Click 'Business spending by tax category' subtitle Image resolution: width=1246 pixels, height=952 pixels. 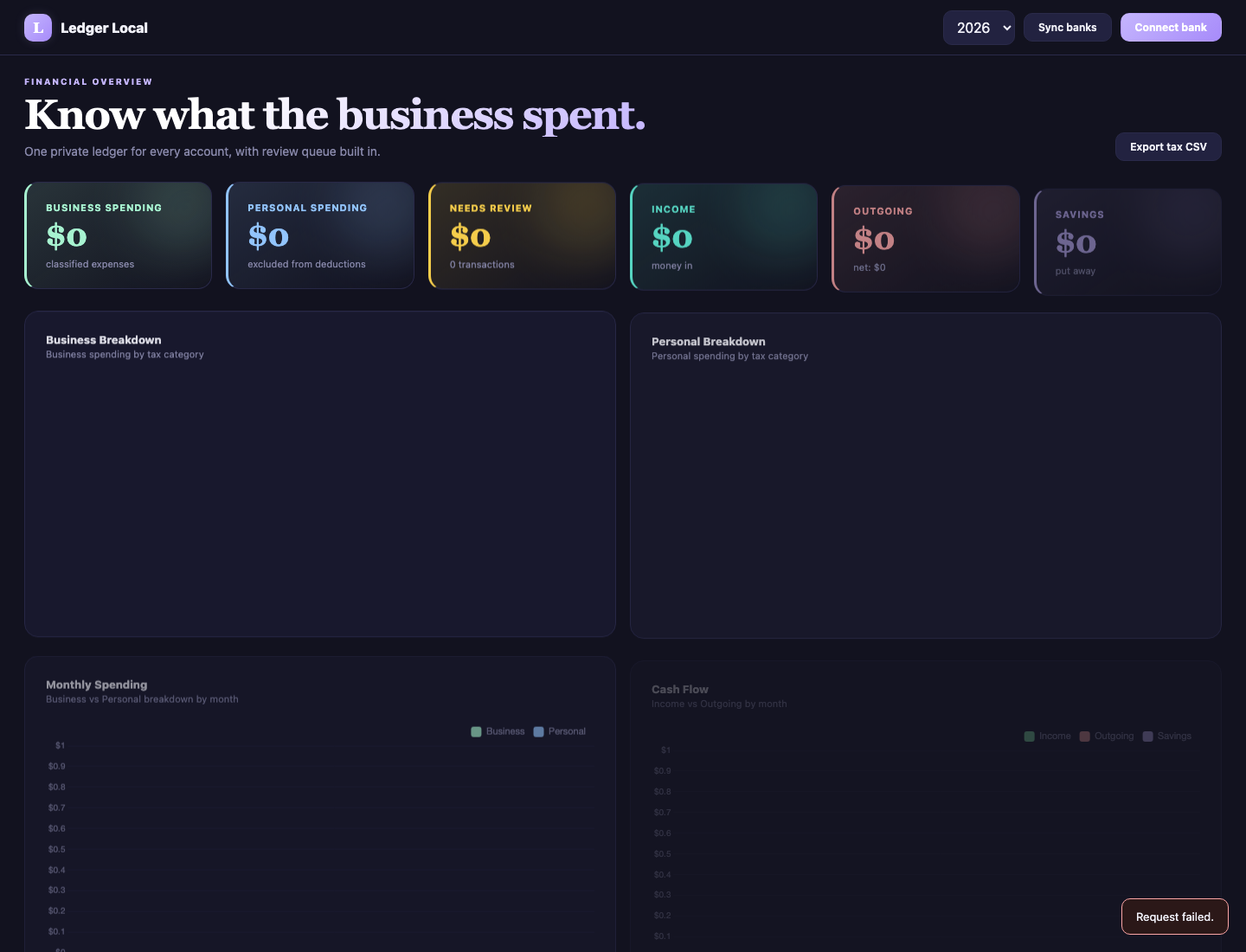coord(125,355)
